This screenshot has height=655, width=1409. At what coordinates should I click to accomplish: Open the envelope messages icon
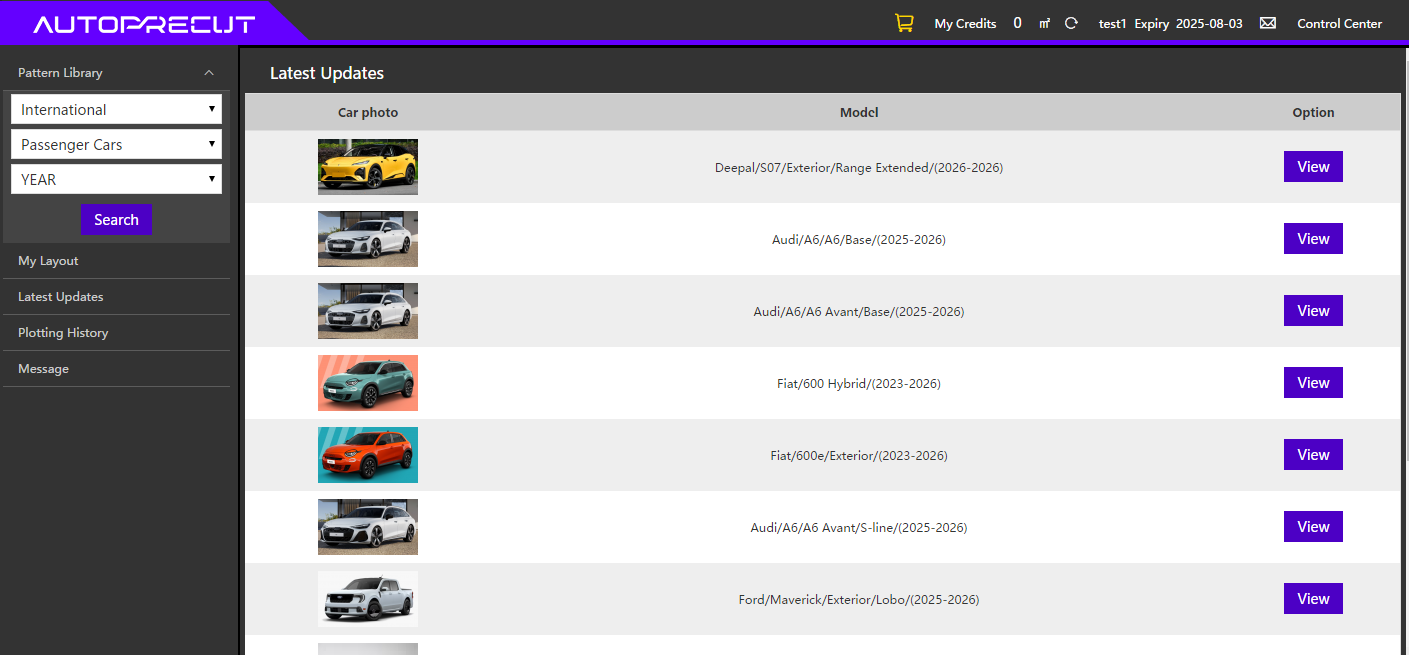(x=1268, y=23)
